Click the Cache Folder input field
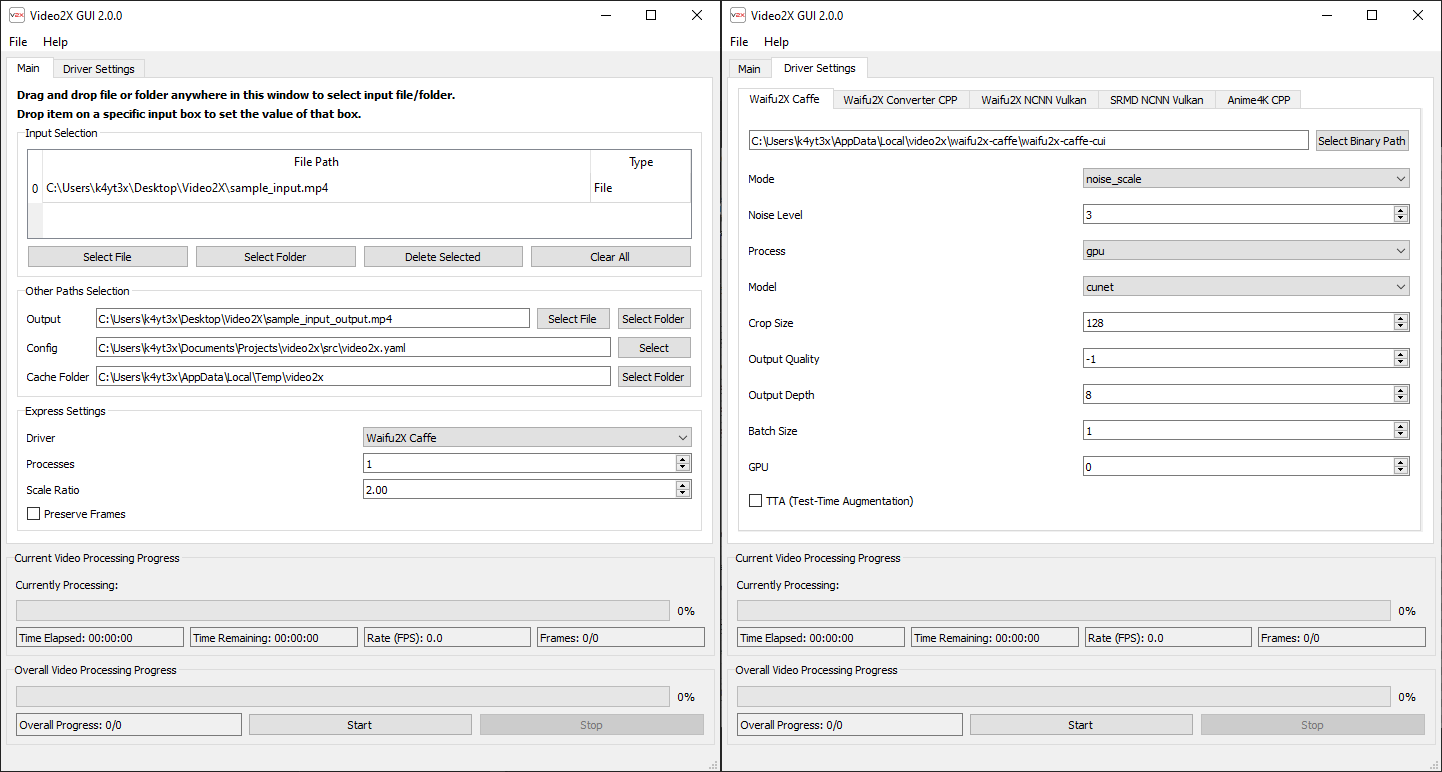The height and width of the screenshot is (772, 1442). pyautogui.click(x=353, y=377)
